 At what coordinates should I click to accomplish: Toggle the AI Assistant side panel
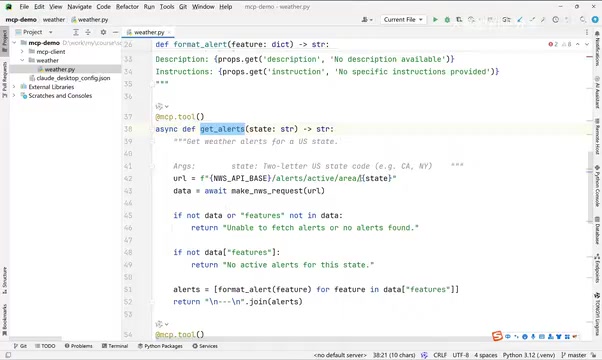(597, 92)
